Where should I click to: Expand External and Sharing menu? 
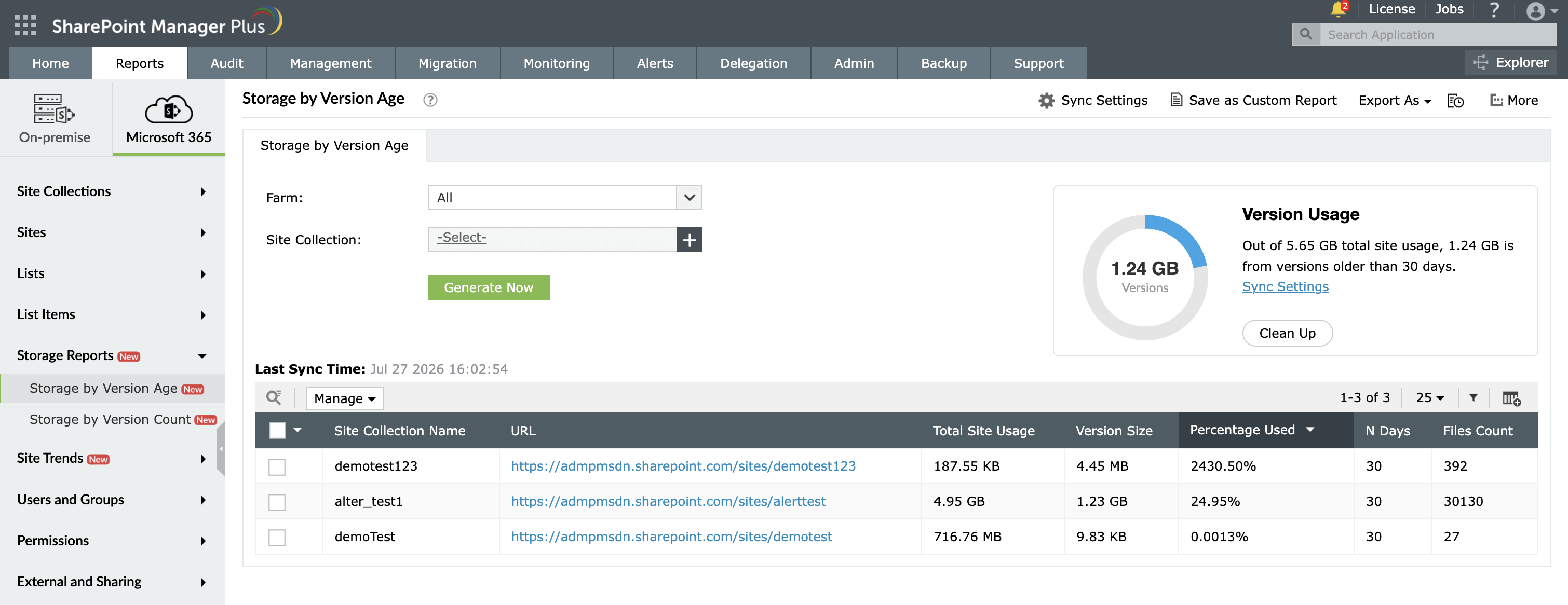(113, 582)
